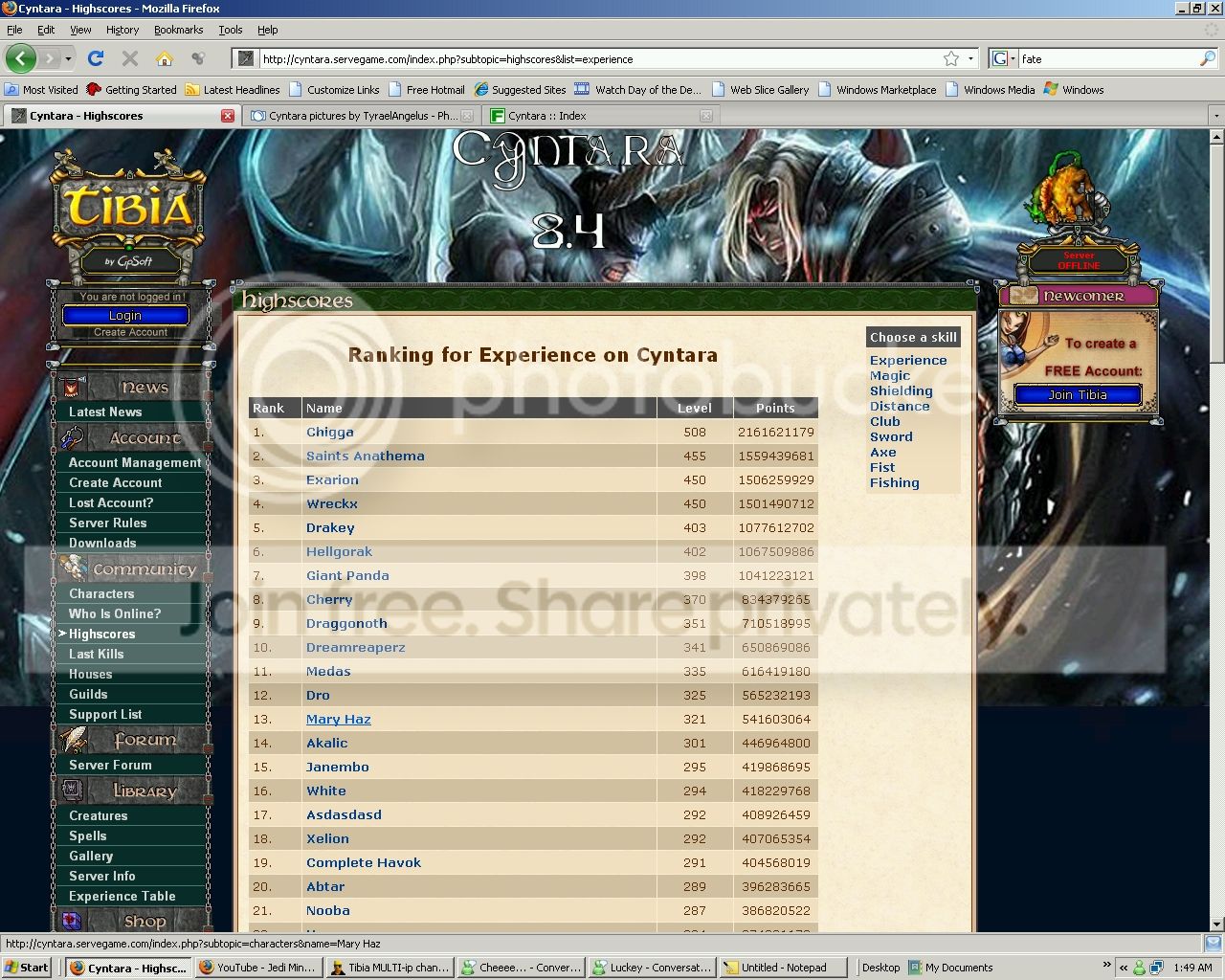The image size is (1225, 980).
Task: Open the Community section header
Action: tap(132, 569)
